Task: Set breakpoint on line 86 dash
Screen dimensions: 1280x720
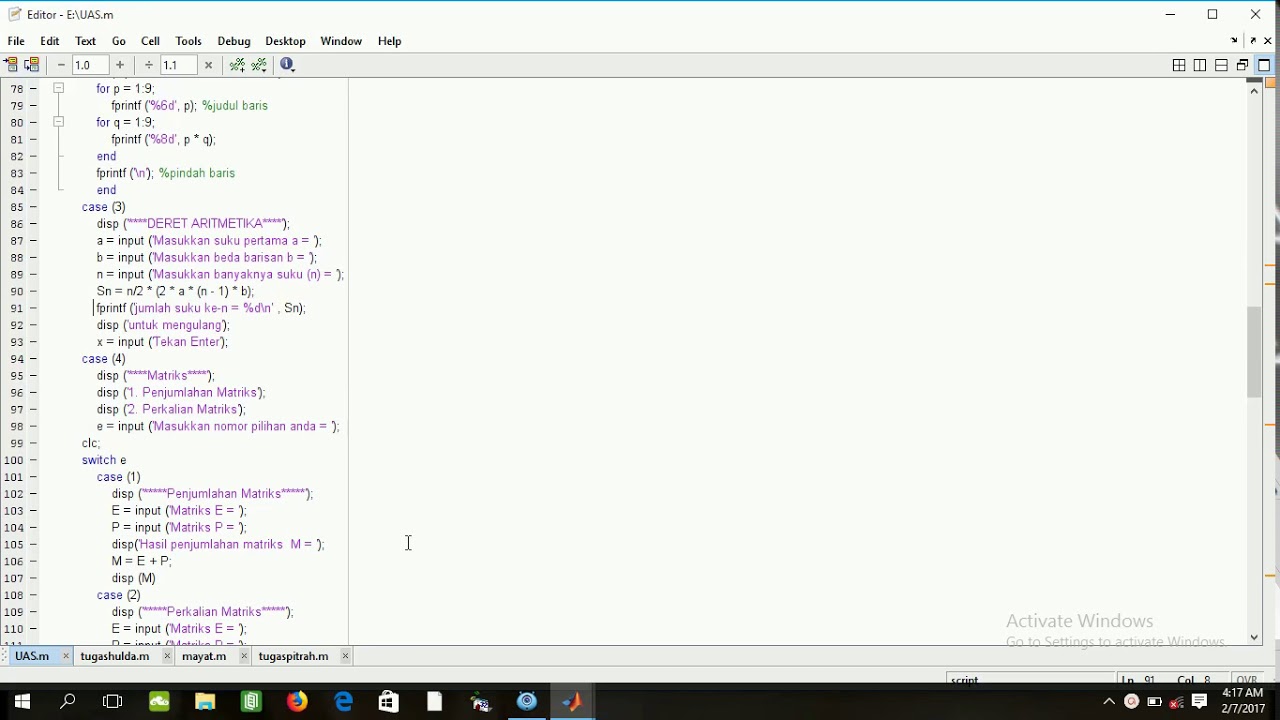Action: pos(33,224)
